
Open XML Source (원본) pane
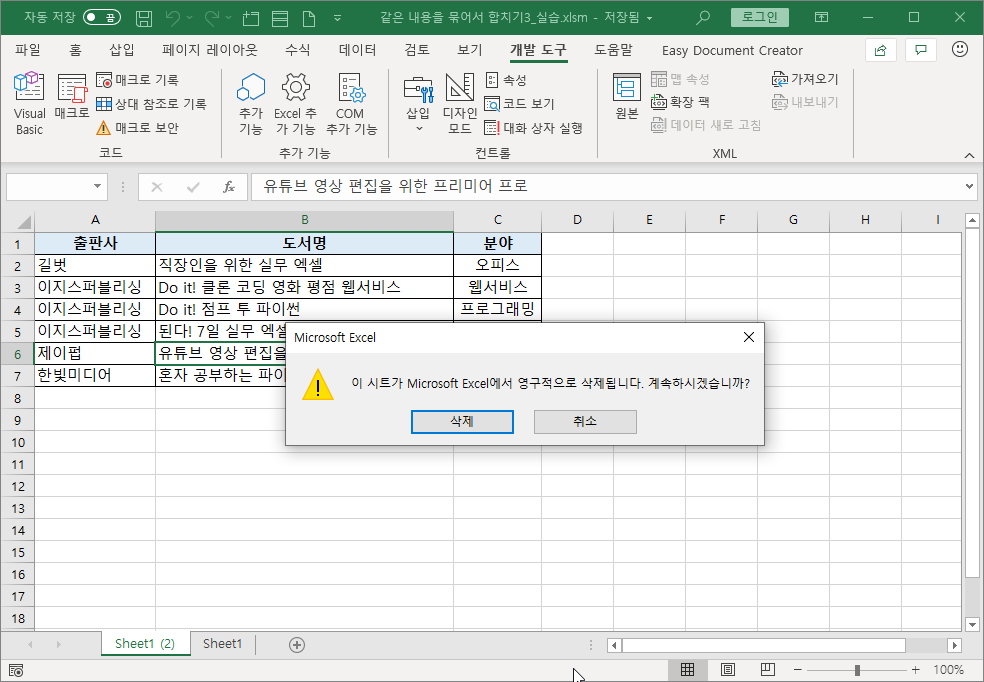pyautogui.click(x=626, y=96)
